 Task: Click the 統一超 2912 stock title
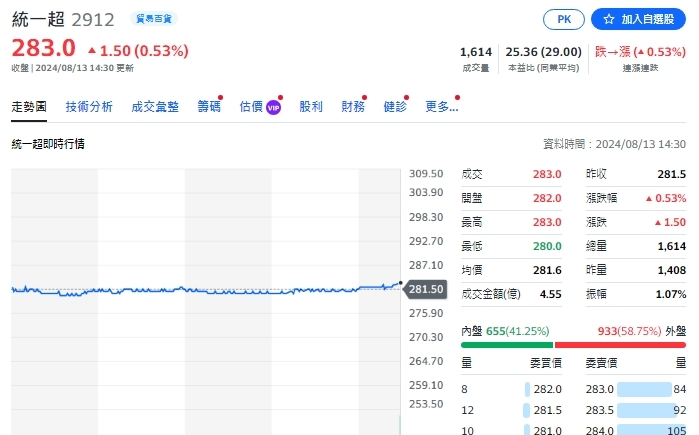coord(63,20)
